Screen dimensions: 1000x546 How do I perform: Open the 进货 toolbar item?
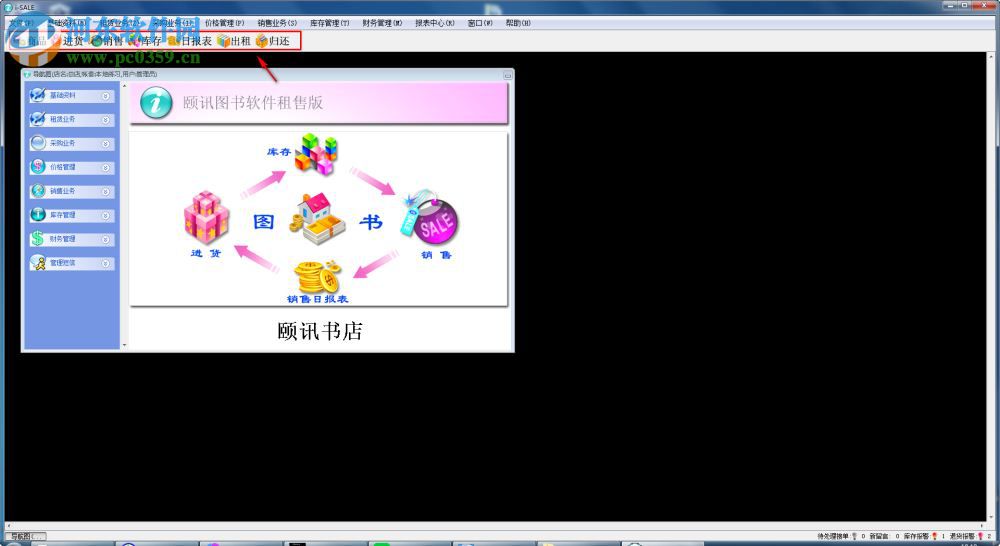pyautogui.click(x=68, y=41)
